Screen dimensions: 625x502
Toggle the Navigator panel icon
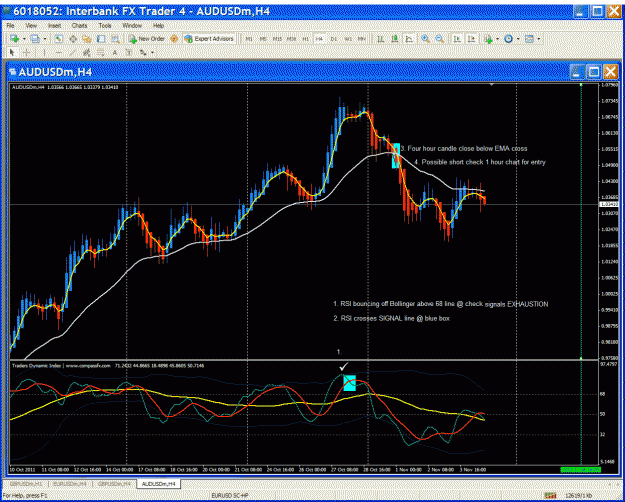pyautogui.click(x=87, y=39)
